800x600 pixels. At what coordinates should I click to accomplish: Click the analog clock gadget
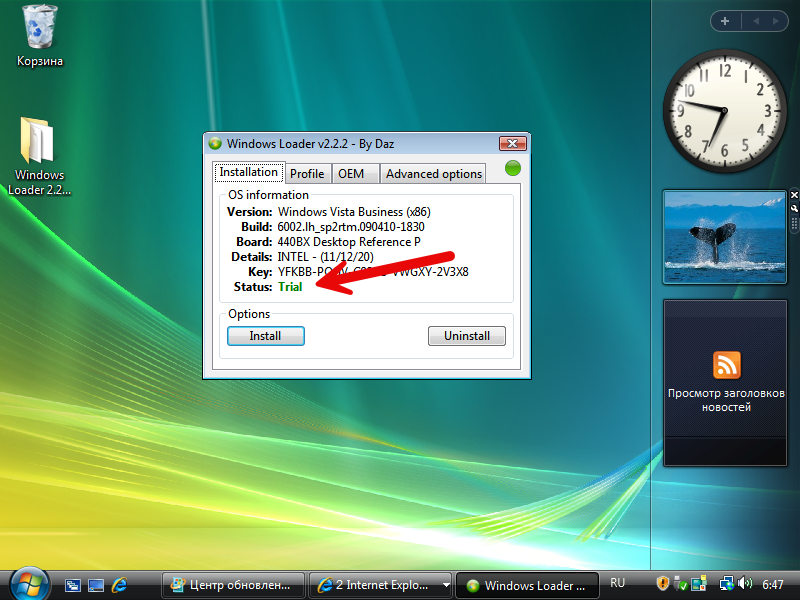click(x=724, y=110)
